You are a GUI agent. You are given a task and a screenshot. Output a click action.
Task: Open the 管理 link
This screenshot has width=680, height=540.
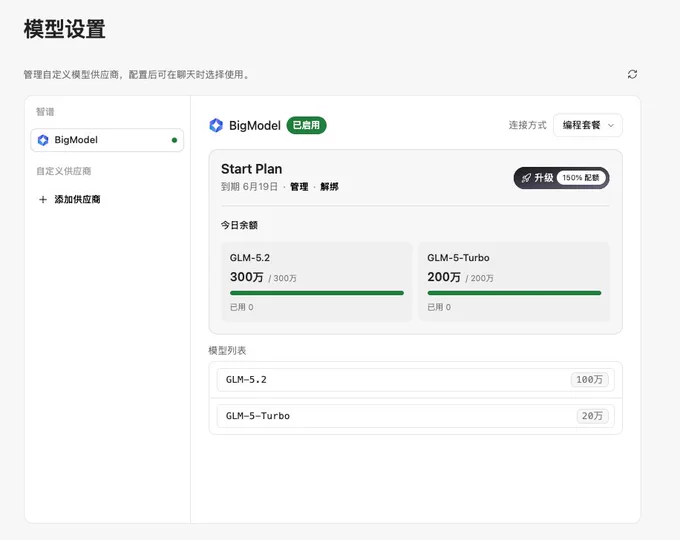pyautogui.click(x=299, y=187)
